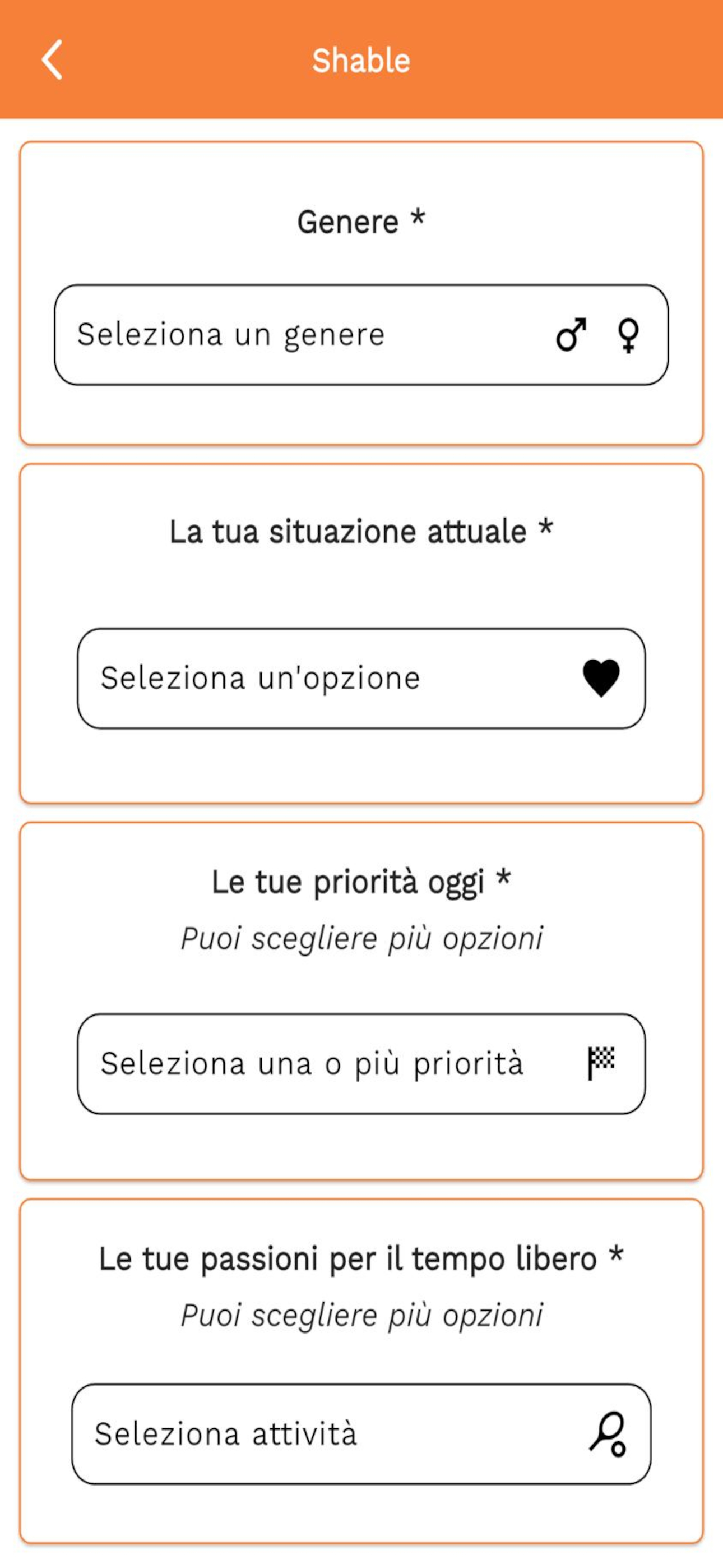Tap the female gender symbol icon
This screenshot has width=723, height=1568.
tap(628, 335)
